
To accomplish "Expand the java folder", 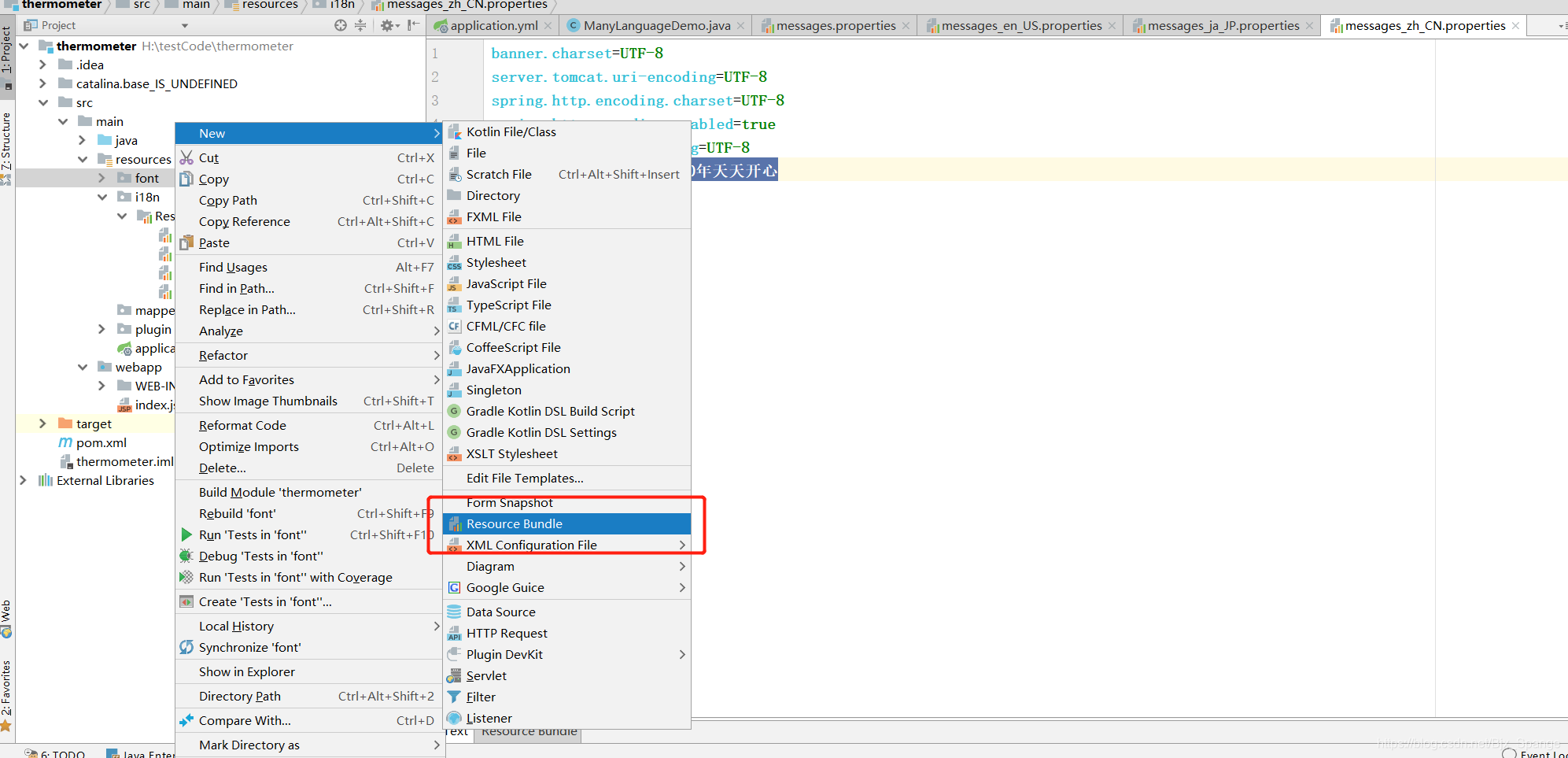I will tap(83, 140).
